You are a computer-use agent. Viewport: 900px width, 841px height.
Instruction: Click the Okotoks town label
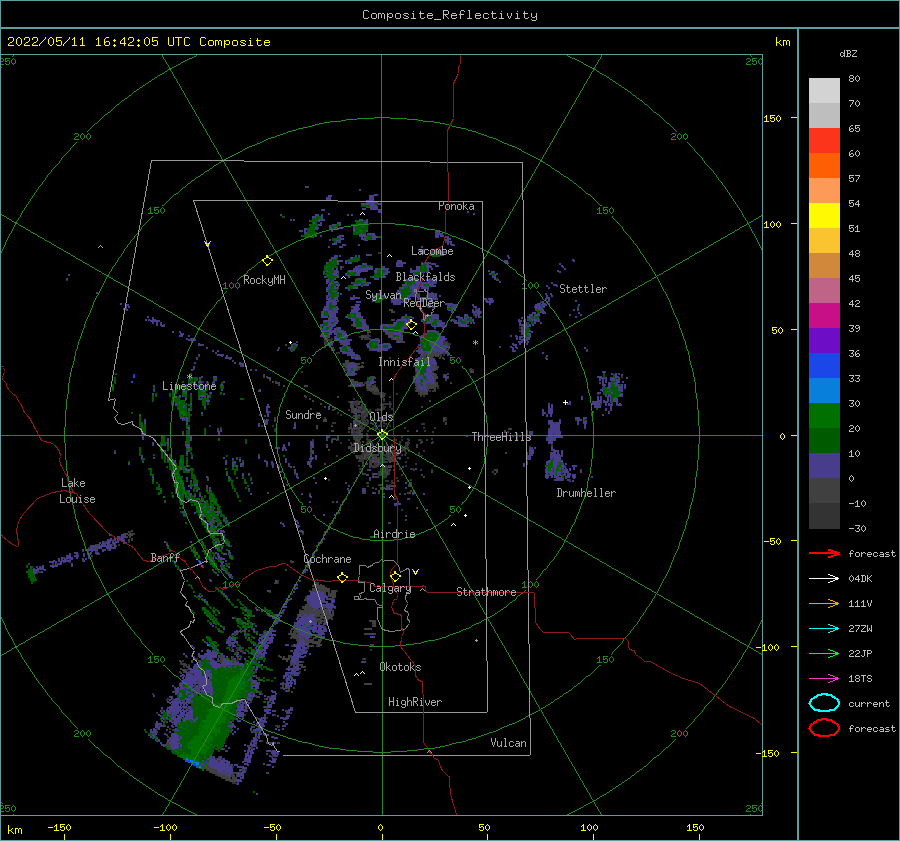point(400,667)
